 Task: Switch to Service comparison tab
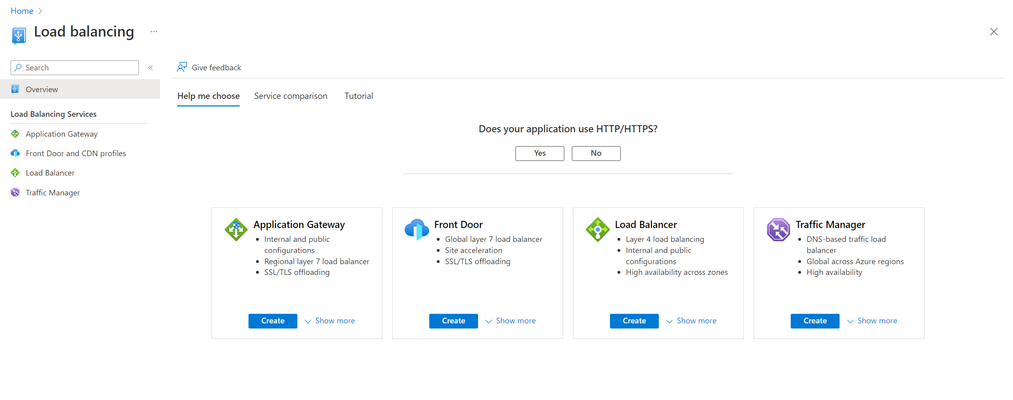tap(291, 96)
